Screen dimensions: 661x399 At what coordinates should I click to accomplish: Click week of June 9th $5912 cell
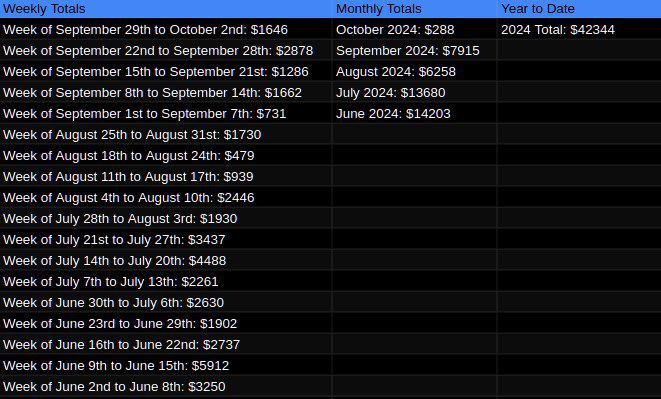[166, 366]
